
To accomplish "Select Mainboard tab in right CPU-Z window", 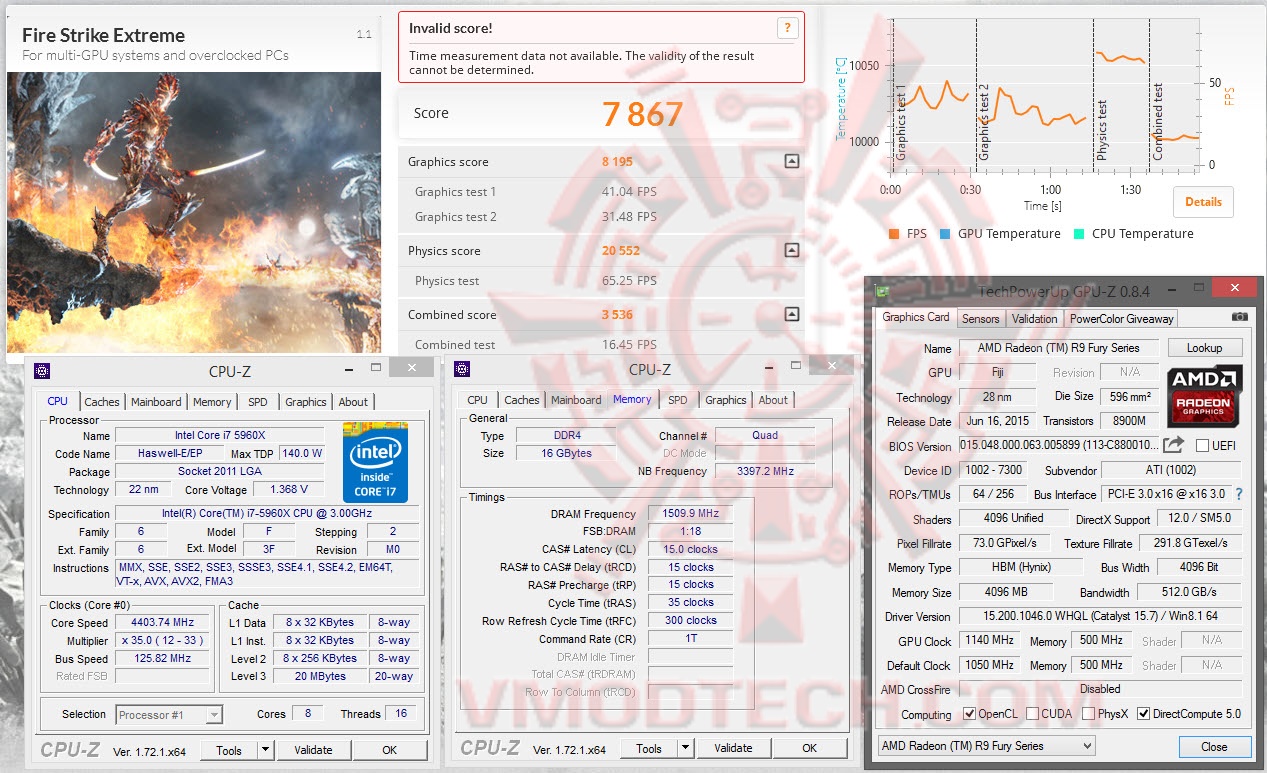I will coord(576,400).
